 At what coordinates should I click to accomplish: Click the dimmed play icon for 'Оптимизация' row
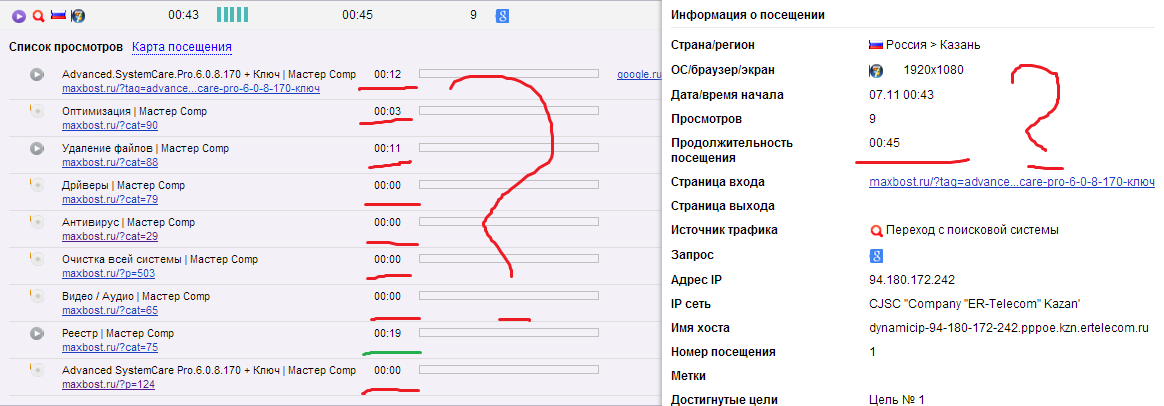point(36,111)
